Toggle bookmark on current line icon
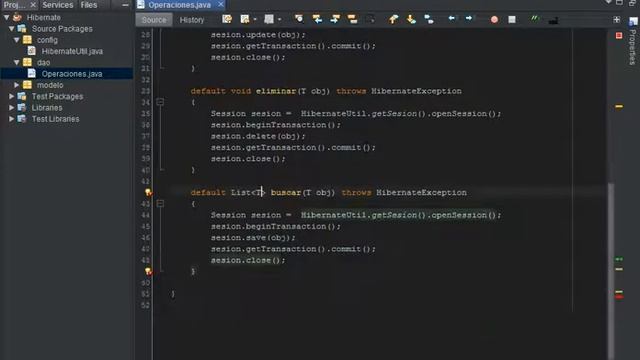The width and height of the screenshot is (640, 360). pos(429,19)
